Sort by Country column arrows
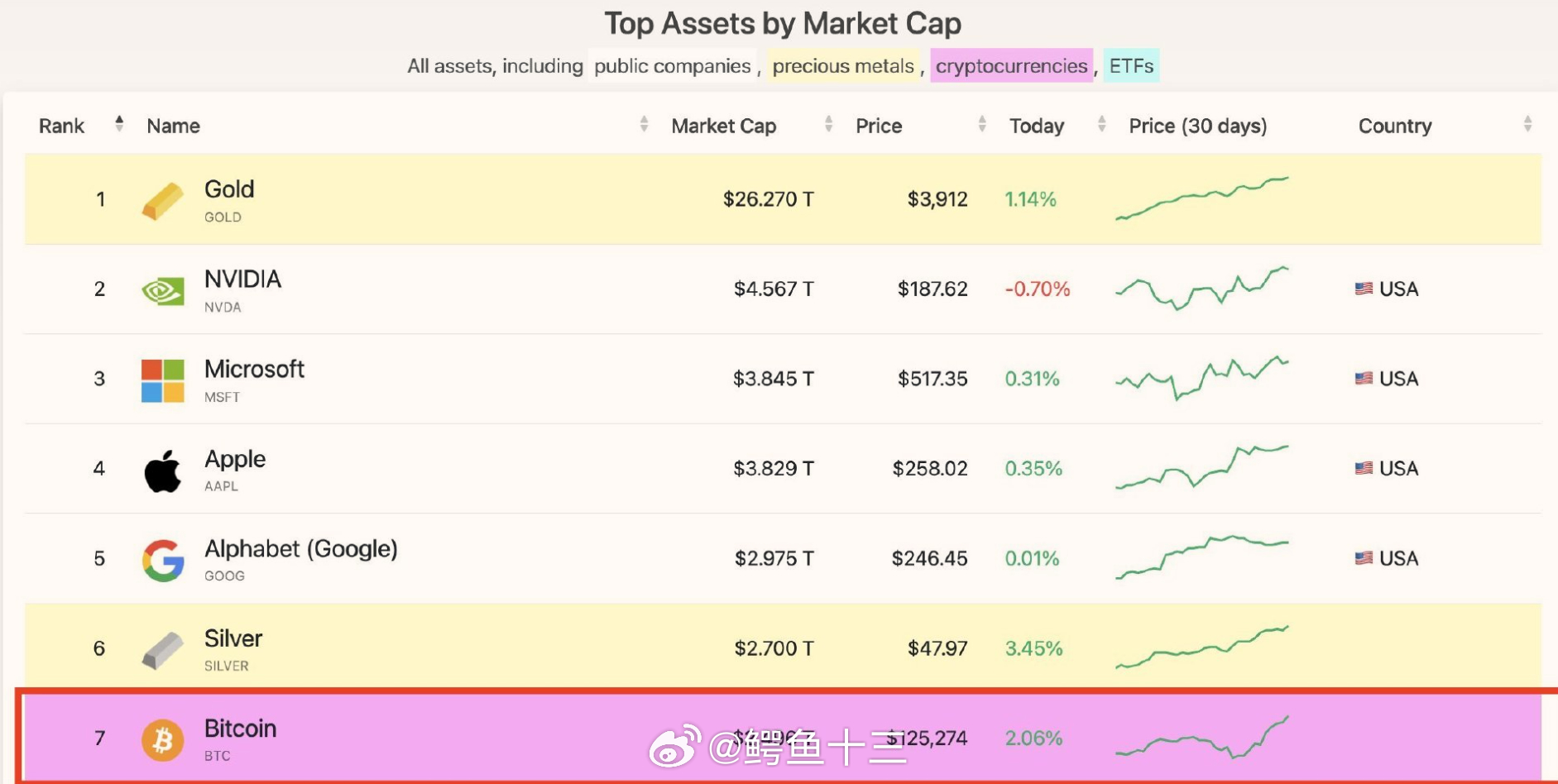The image size is (1558, 784). 1527,124
